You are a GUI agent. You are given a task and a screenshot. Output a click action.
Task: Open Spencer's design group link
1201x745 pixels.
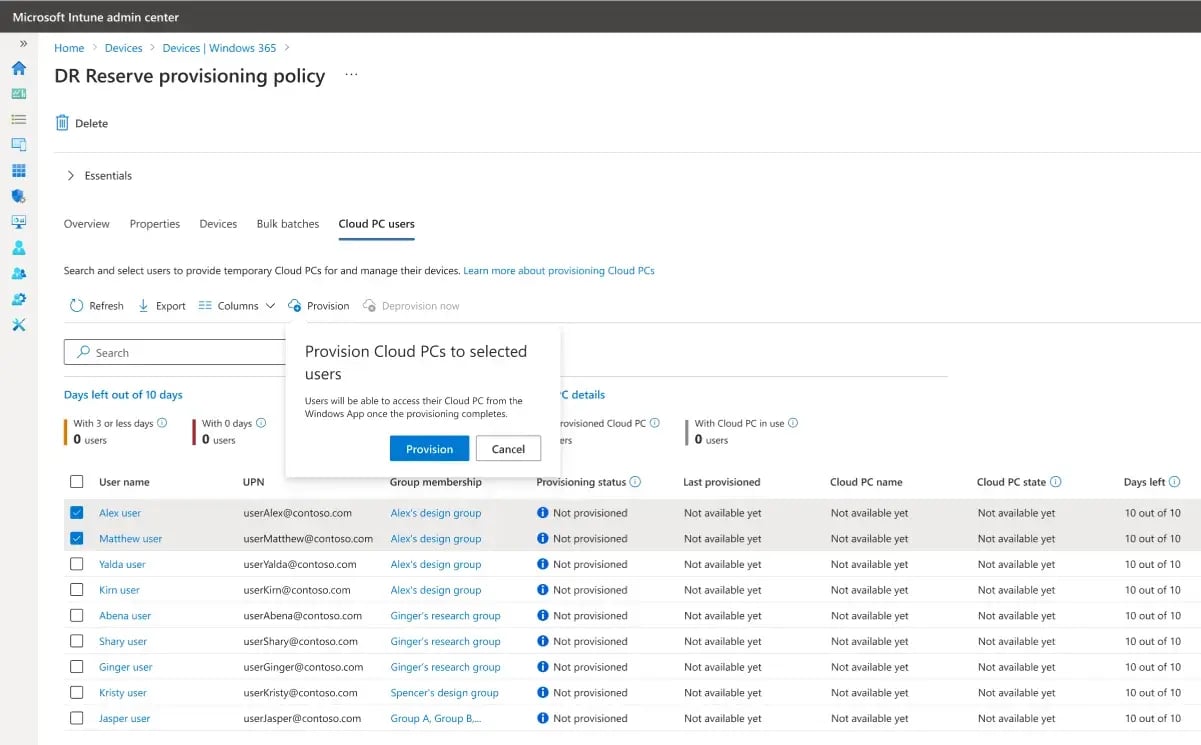444,692
